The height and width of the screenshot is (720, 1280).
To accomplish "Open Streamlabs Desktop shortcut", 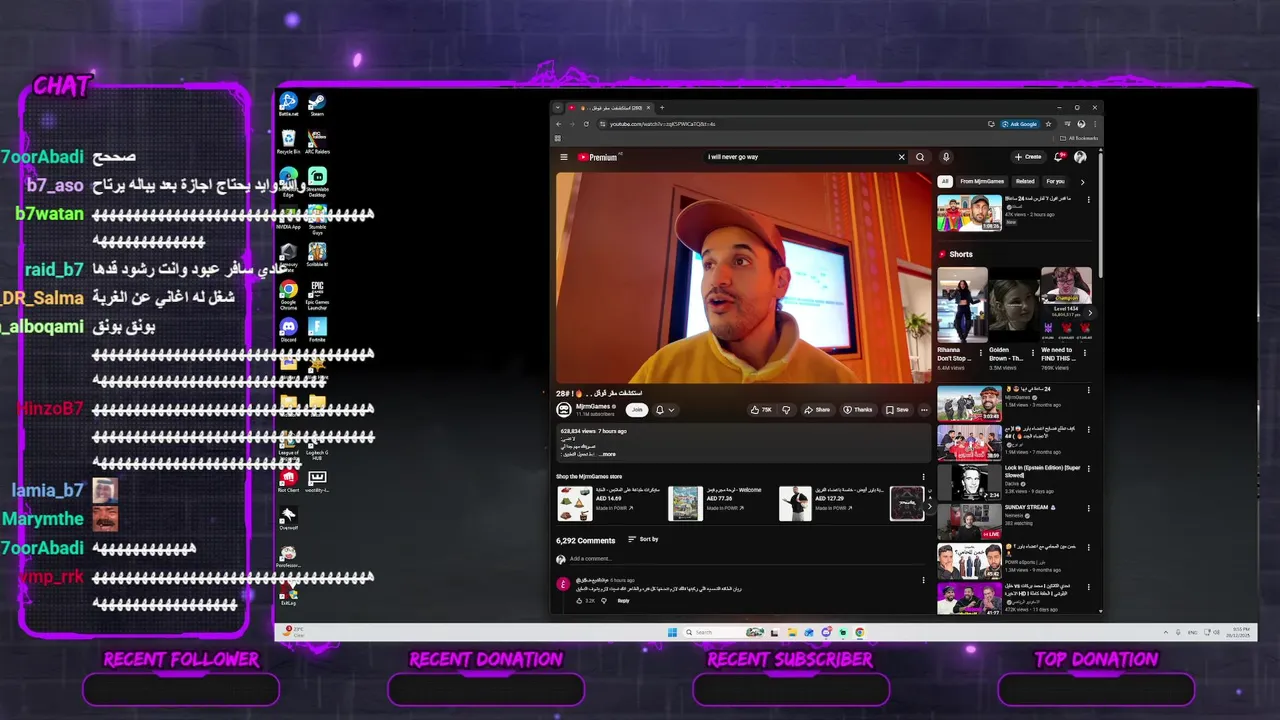I will (x=317, y=181).
